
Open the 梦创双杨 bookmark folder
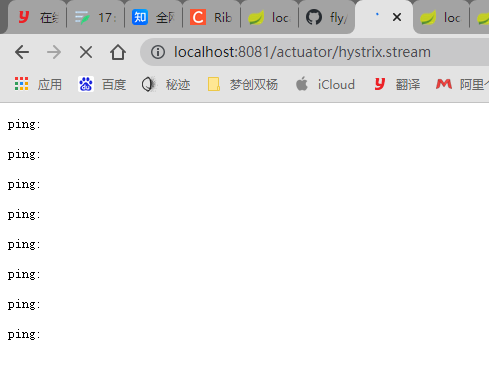click(x=243, y=84)
